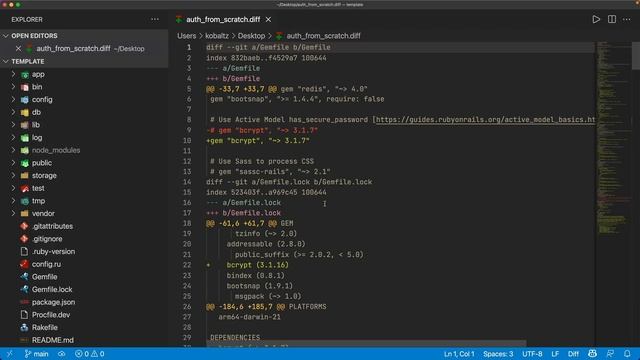Screen dimensions: 640x360
Task: Close auth_from_scratch.diff in Open Editors
Action: pyautogui.click(x=18, y=49)
